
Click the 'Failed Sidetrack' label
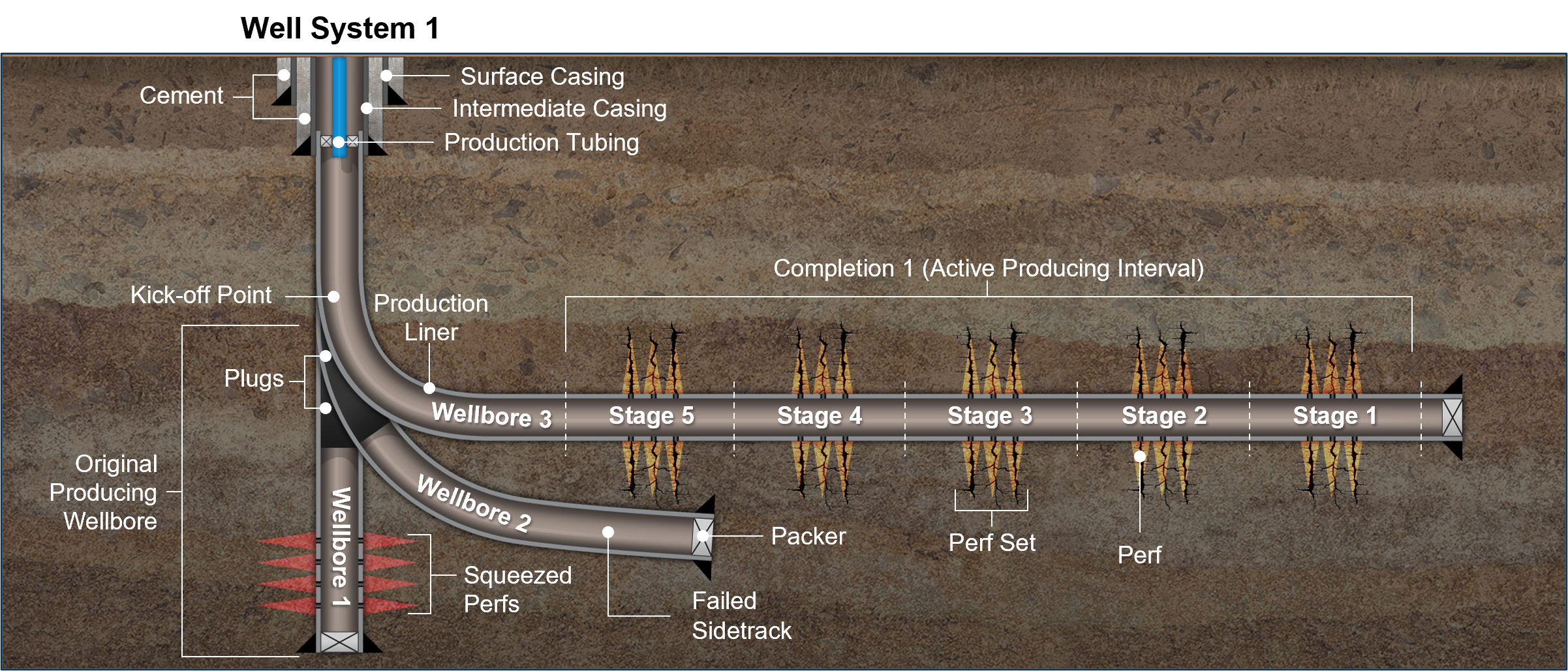tap(741, 616)
